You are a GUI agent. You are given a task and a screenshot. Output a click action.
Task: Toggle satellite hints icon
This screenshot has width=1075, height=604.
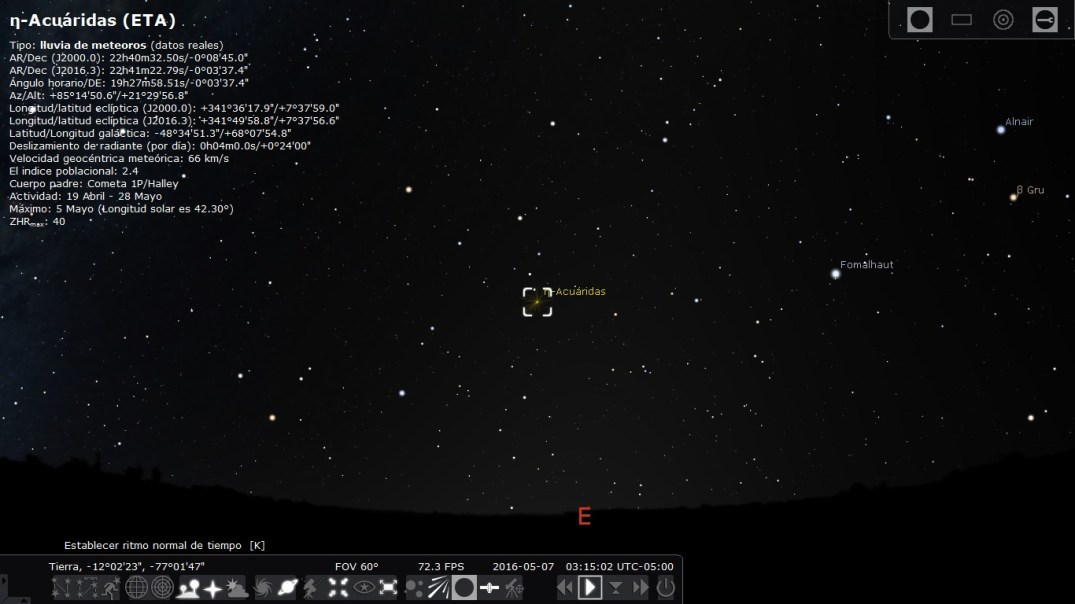[x=488, y=588]
